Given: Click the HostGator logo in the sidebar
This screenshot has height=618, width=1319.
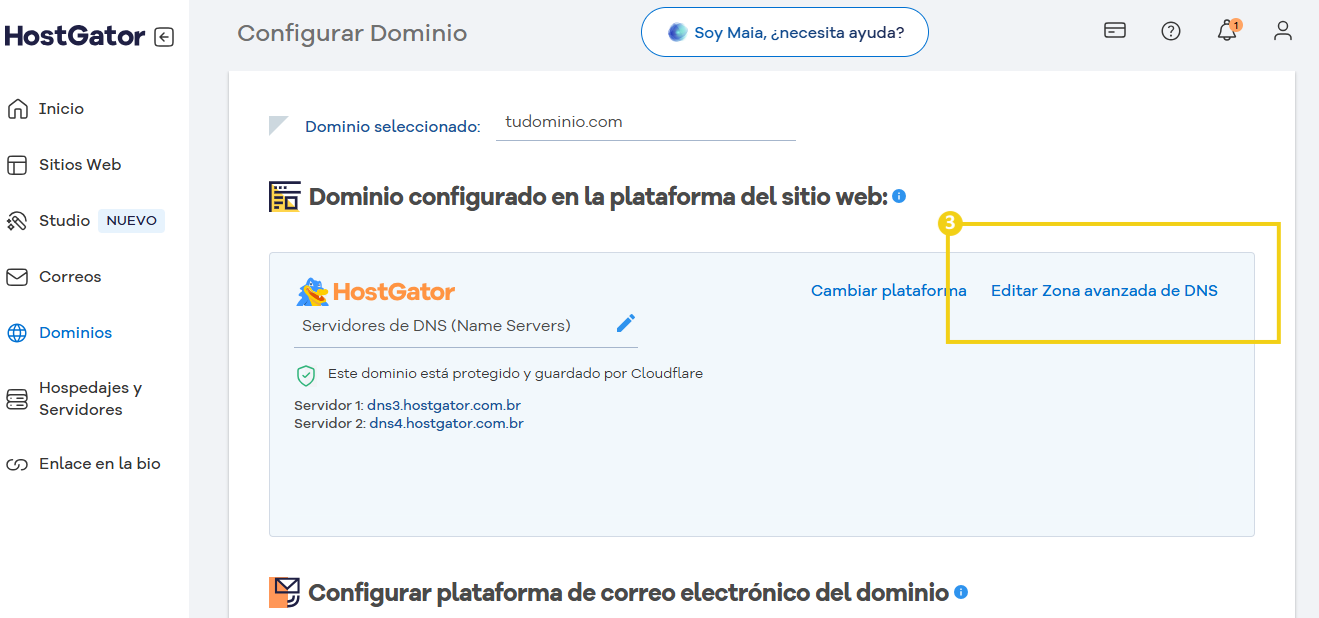Looking at the screenshot, I should (75, 36).
